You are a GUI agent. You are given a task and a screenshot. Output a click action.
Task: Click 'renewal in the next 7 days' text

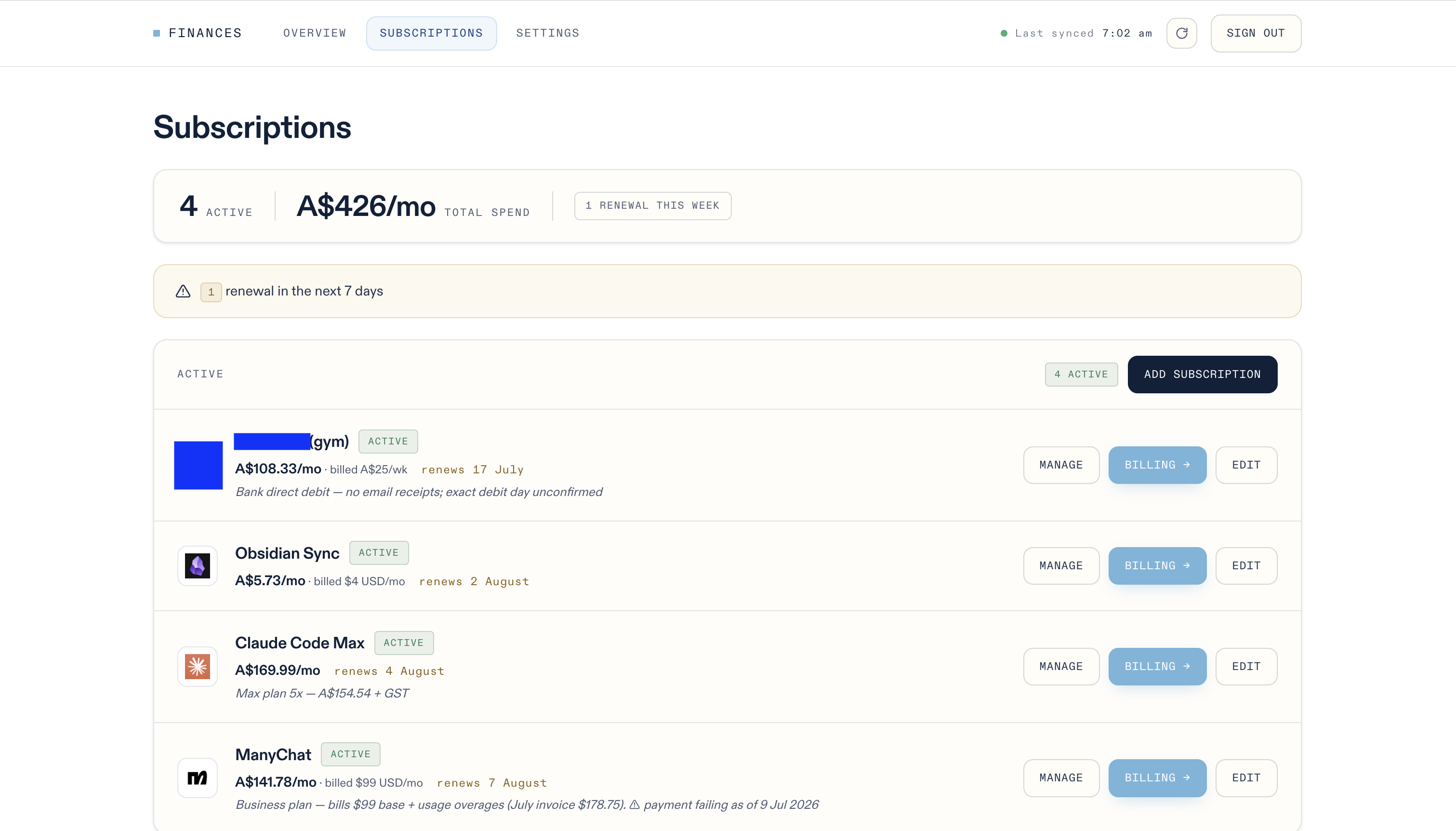[304, 291]
